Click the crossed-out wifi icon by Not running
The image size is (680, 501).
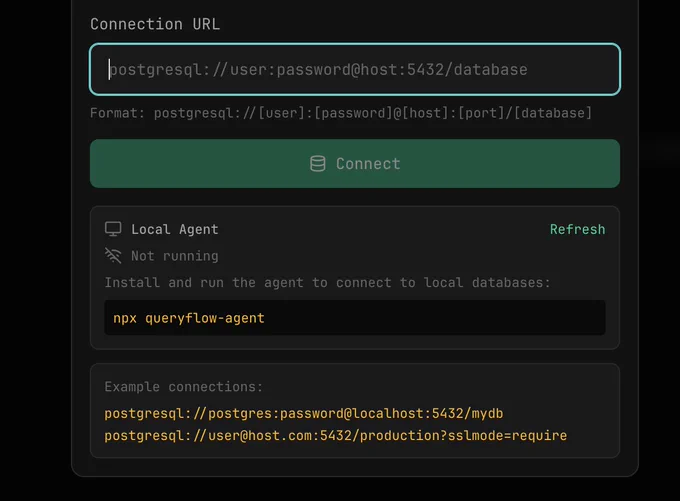click(113, 255)
